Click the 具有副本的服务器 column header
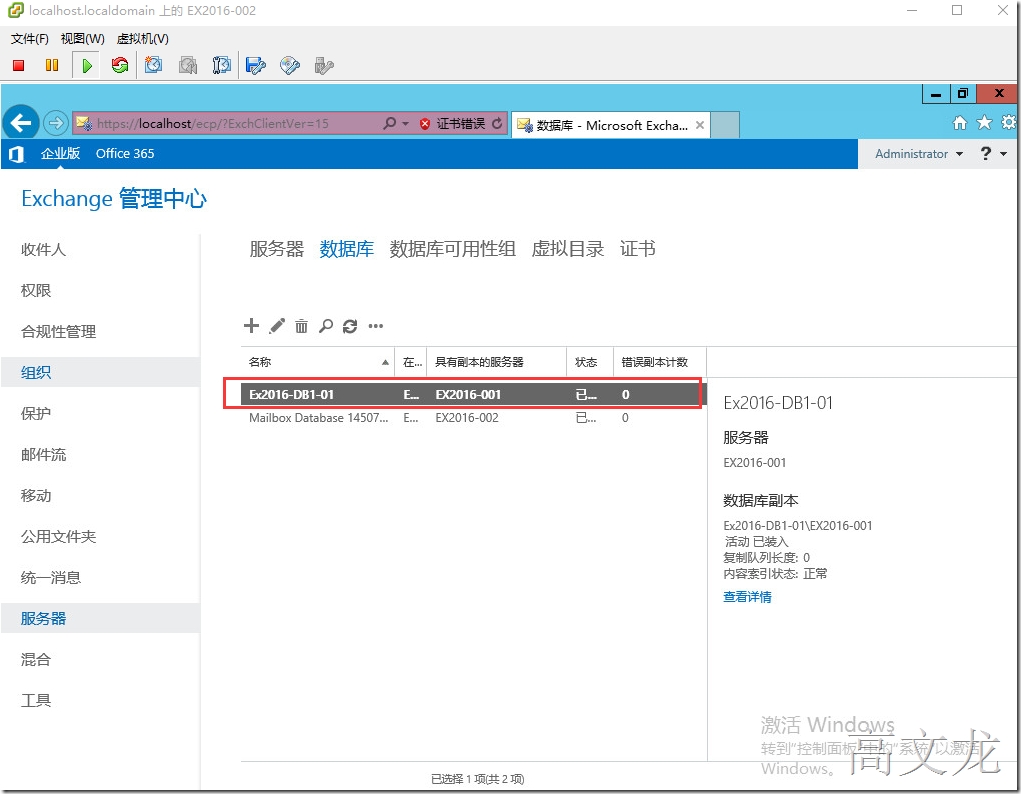This screenshot has width=1021, height=794. click(496, 362)
